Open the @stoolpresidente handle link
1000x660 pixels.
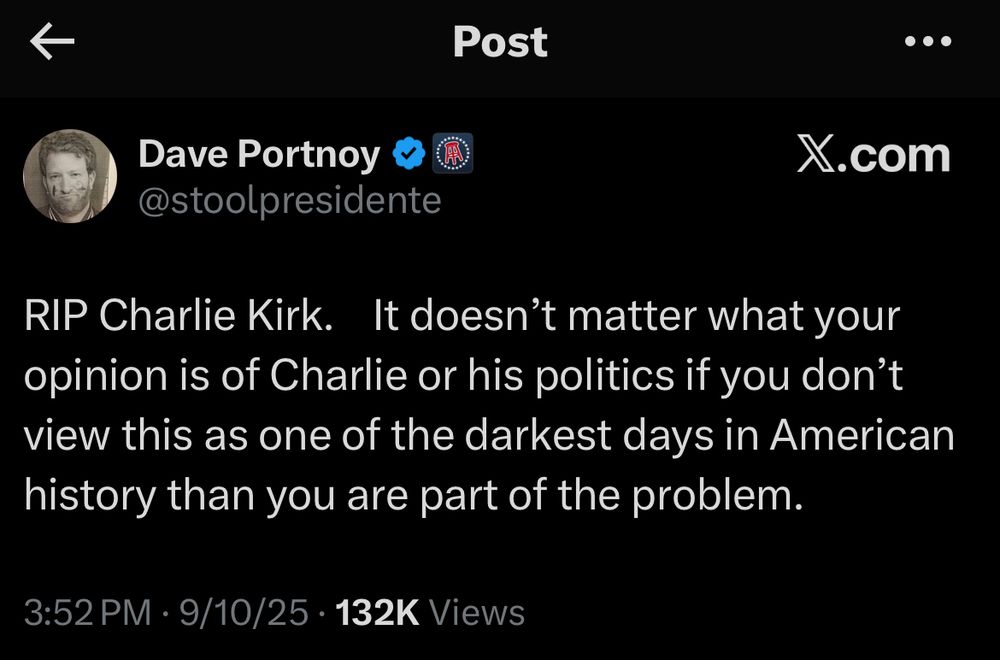[x=289, y=199]
